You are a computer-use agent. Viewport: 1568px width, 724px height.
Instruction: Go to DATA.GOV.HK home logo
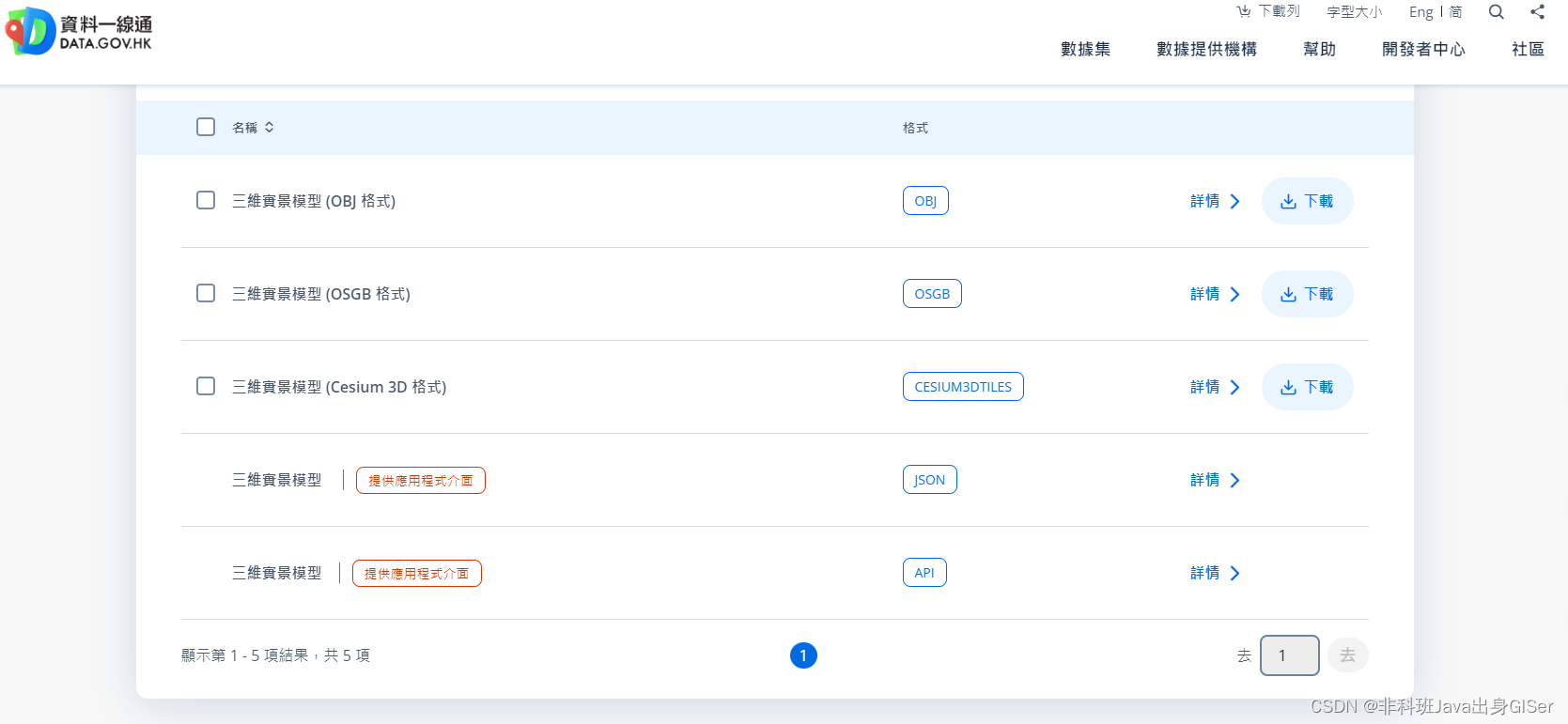coord(79,31)
